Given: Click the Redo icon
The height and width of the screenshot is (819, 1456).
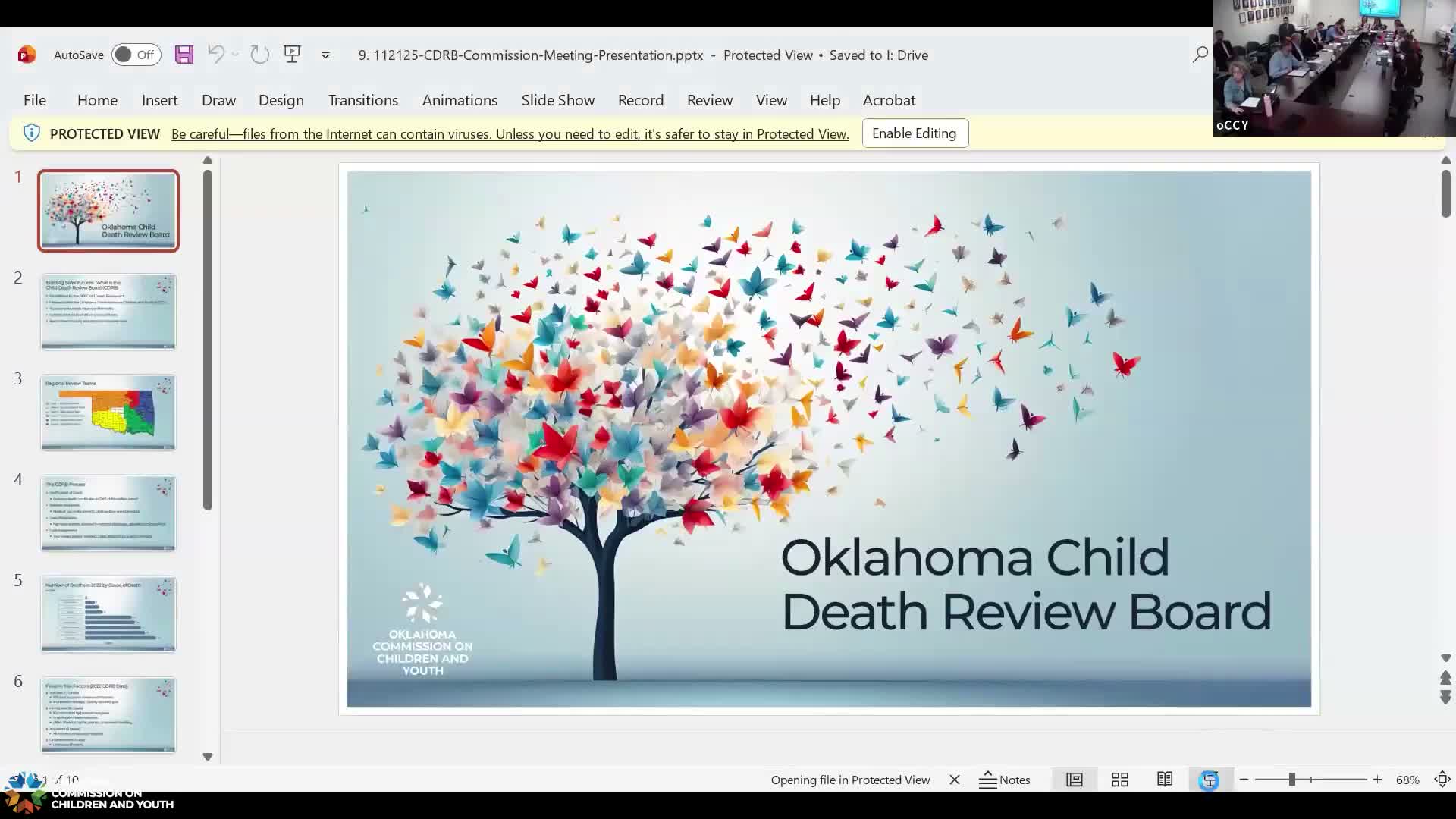Looking at the screenshot, I should (x=260, y=55).
